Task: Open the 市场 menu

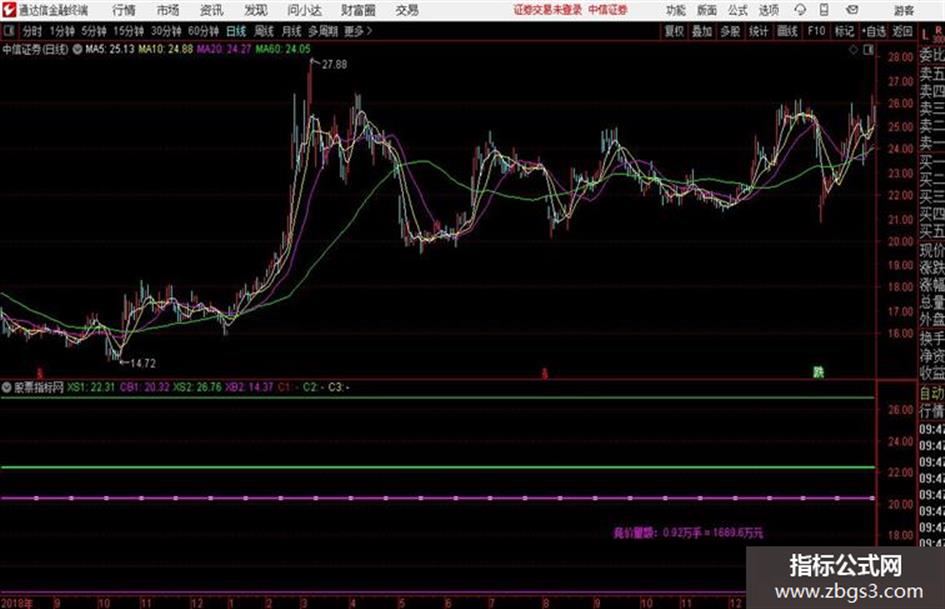Action: coord(168,10)
